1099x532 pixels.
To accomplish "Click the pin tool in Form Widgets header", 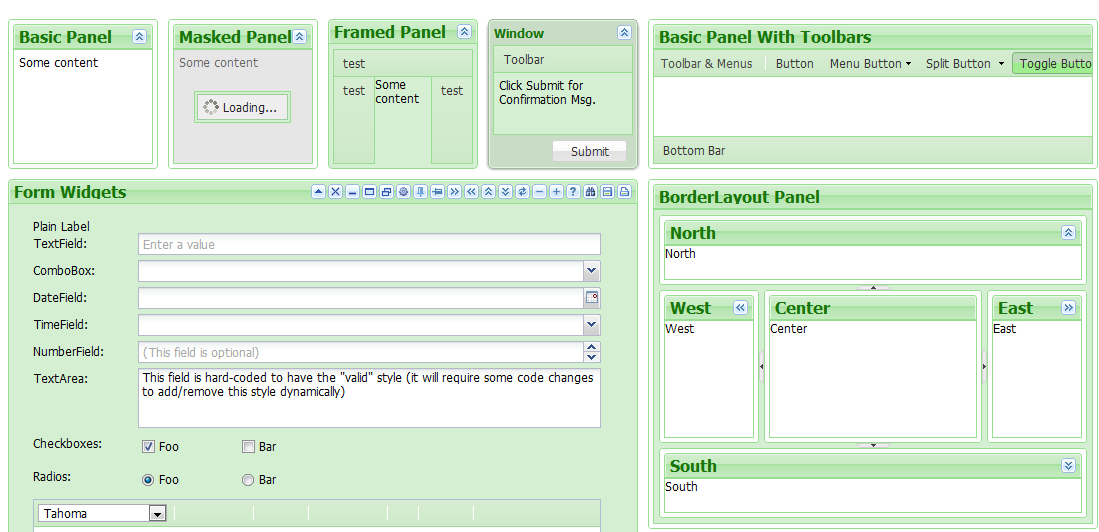I will pos(421,191).
